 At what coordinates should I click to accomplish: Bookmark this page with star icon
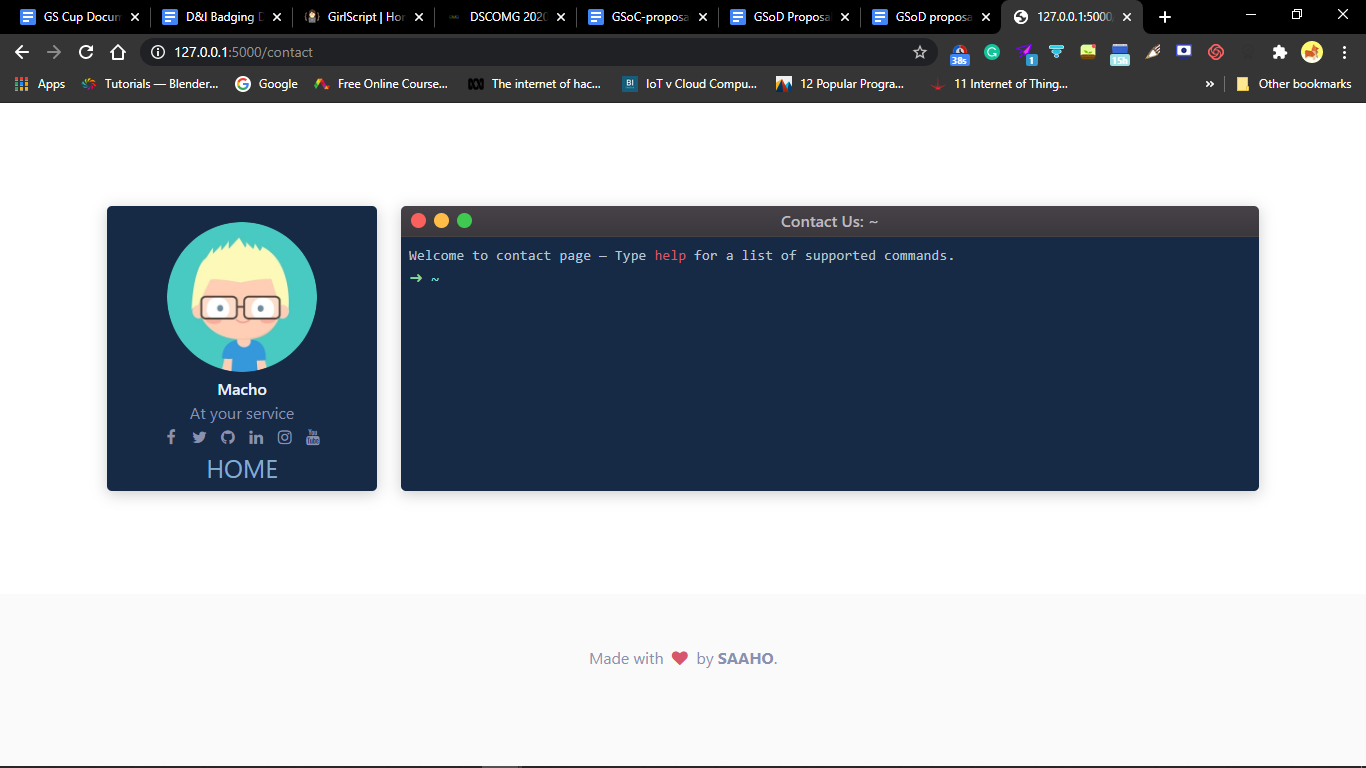920,52
